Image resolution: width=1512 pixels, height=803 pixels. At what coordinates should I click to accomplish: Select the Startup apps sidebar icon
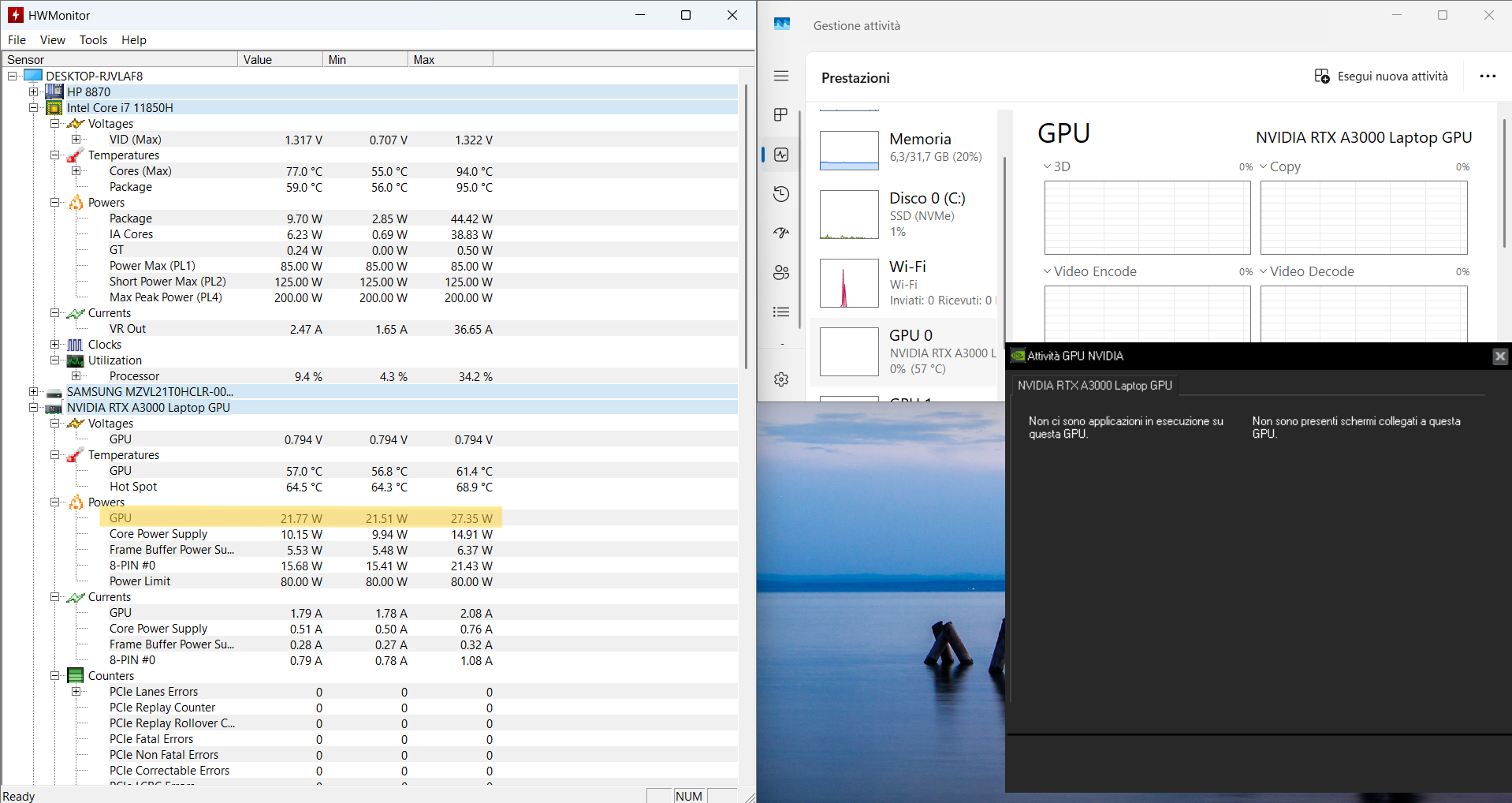780,233
